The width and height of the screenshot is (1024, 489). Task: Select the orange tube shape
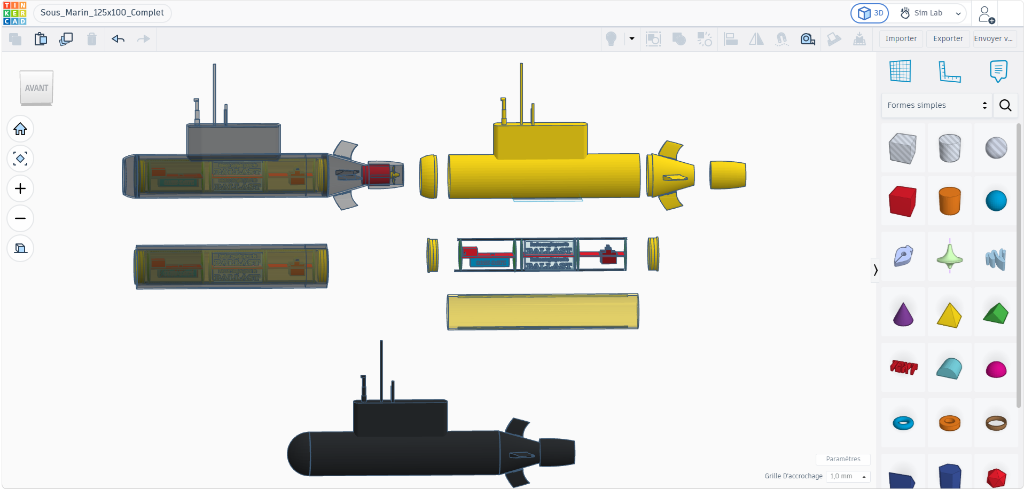[x=951, y=422]
